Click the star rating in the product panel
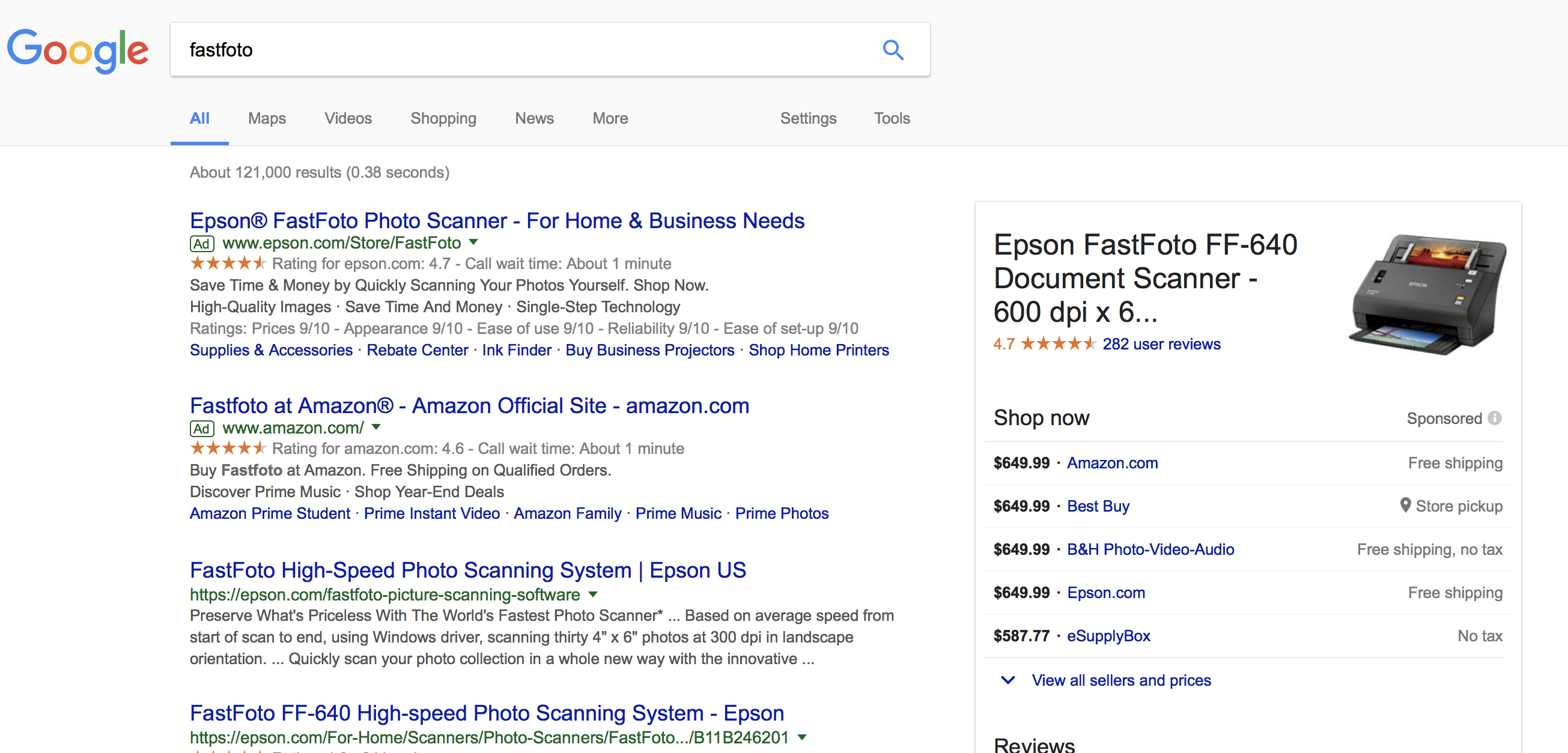This screenshot has height=753, width=1568. pyautogui.click(x=1058, y=343)
